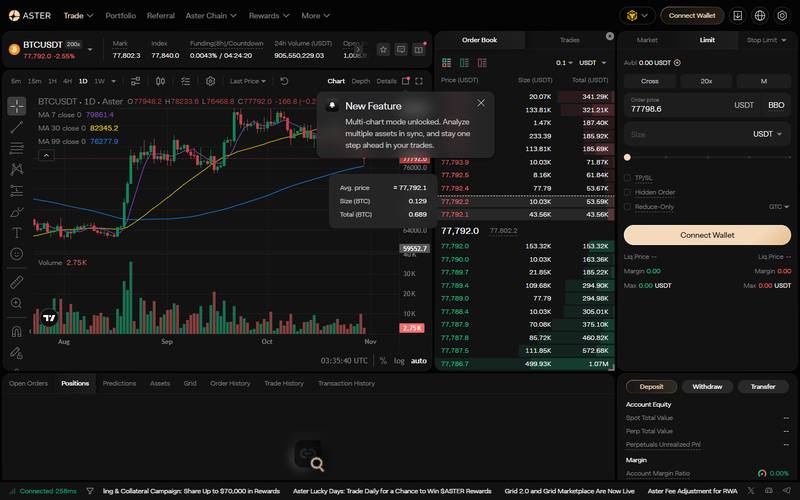This screenshot has width=800, height=500.
Task: Expand the Rewards menu
Action: click(269, 16)
